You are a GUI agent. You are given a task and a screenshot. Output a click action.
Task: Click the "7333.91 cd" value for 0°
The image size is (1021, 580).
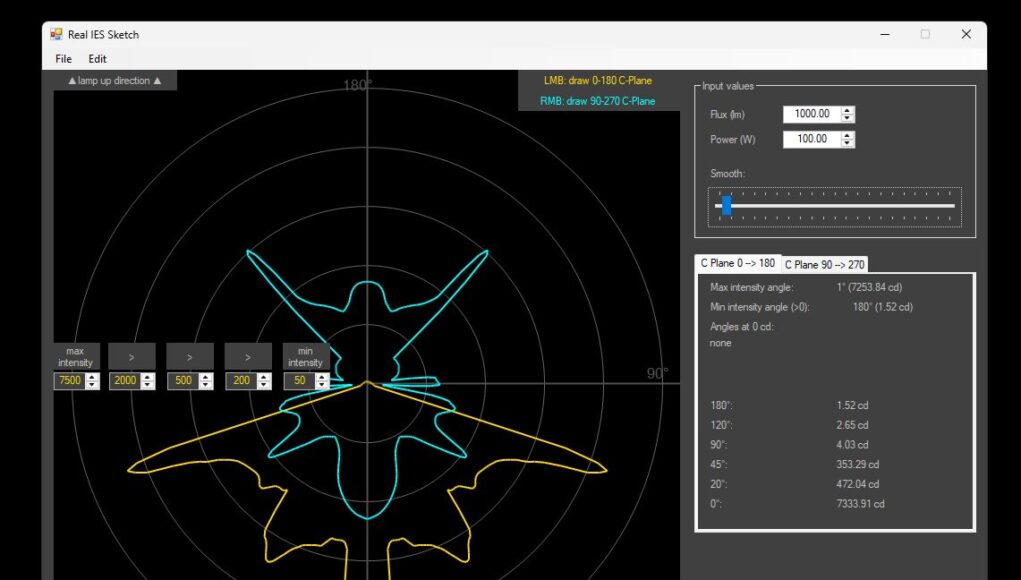tap(860, 504)
